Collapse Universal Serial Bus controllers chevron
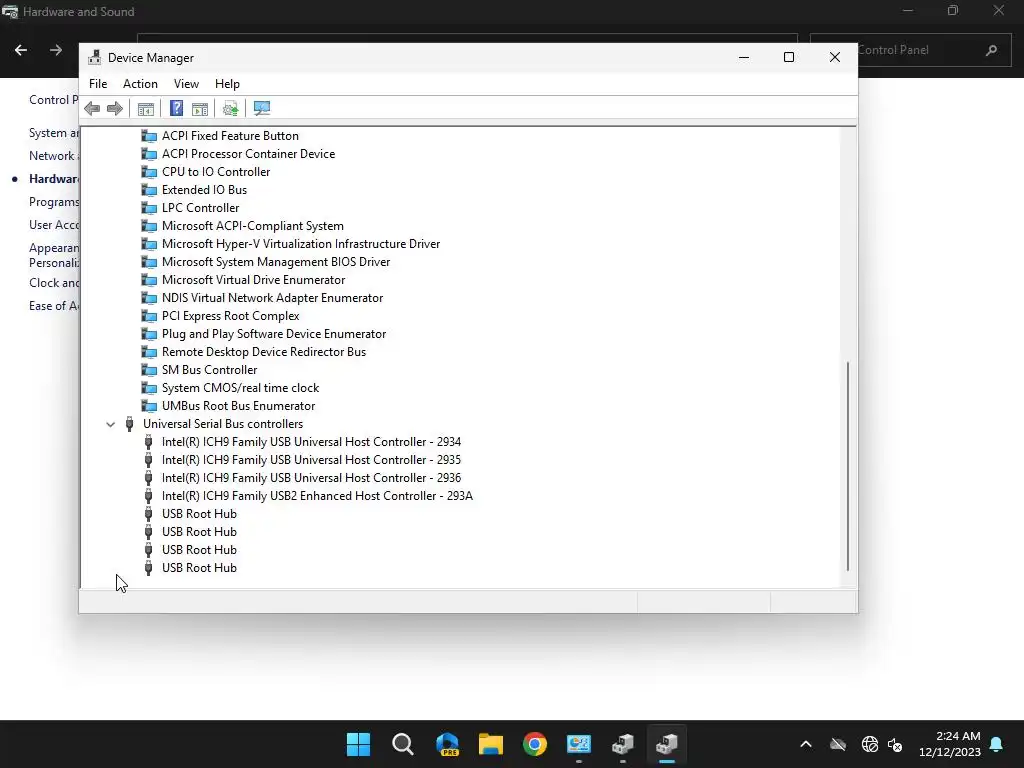Viewport: 1024px width, 768px height. (110, 424)
